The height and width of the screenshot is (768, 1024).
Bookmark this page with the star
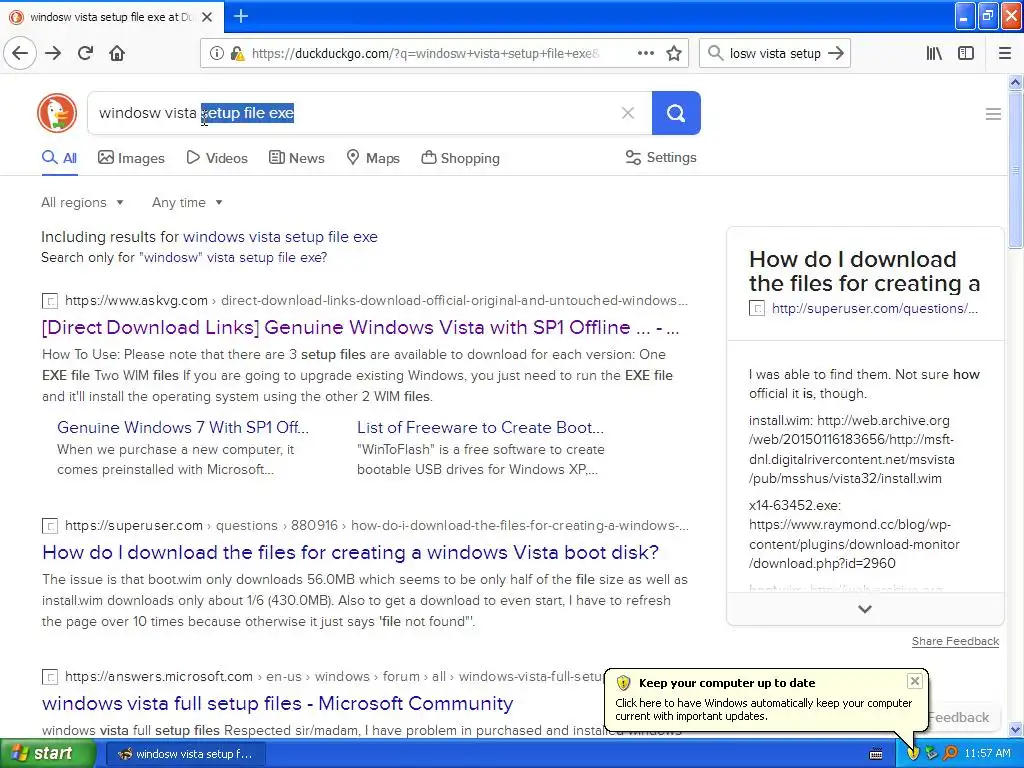pyautogui.click(x=674, y=54)
